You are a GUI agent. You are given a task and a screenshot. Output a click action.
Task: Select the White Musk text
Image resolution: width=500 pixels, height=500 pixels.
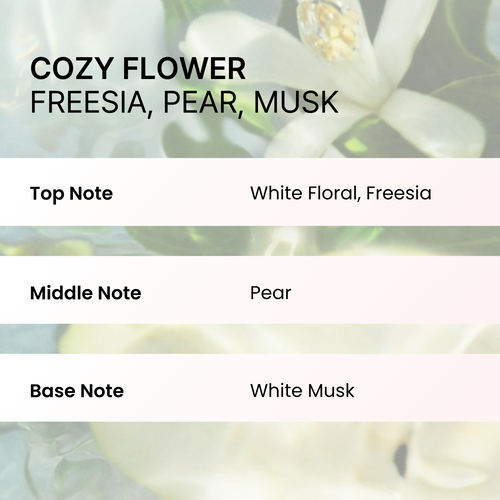(302, 391)
